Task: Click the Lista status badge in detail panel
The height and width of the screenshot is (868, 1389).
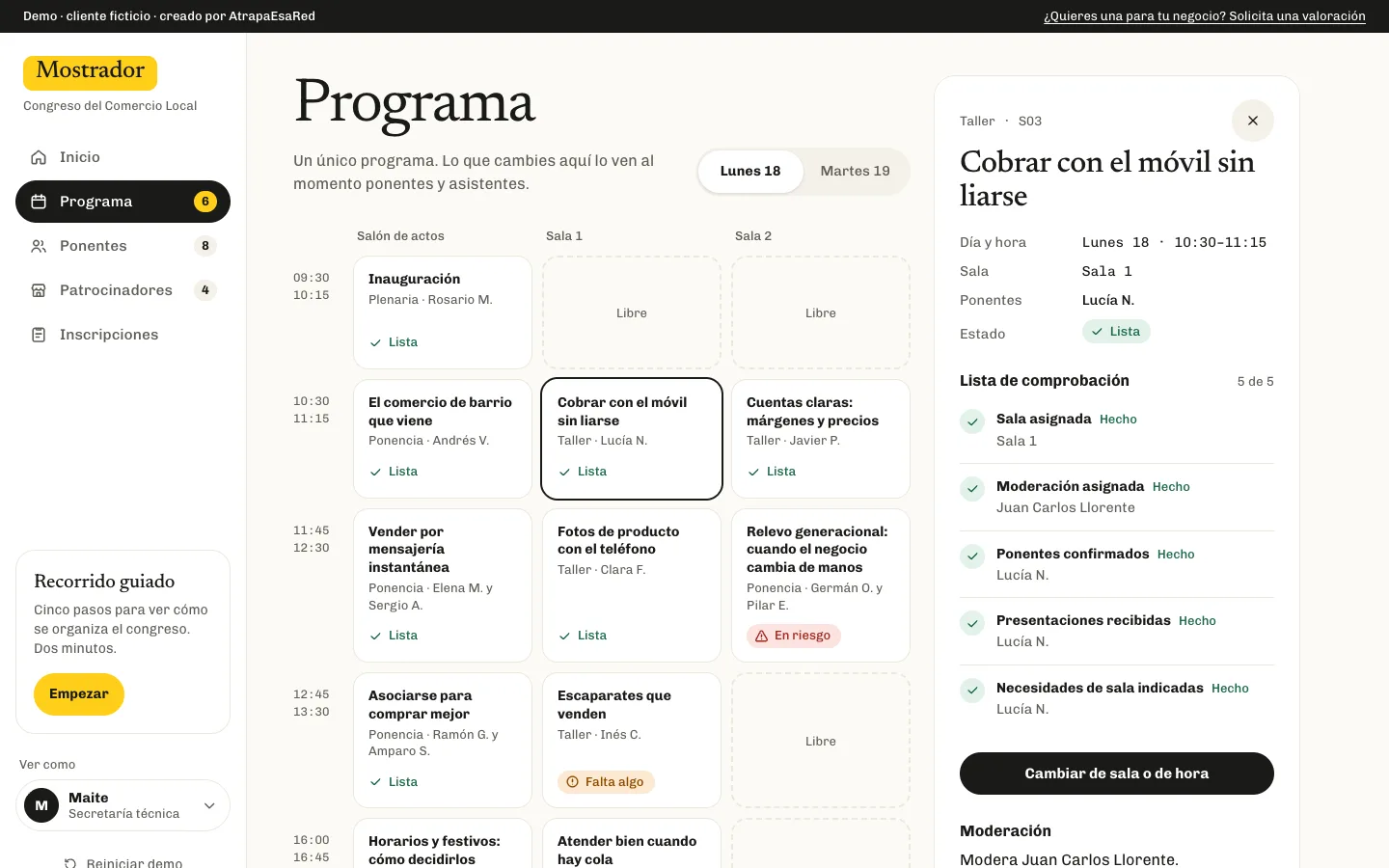Action: [1116, 332]
